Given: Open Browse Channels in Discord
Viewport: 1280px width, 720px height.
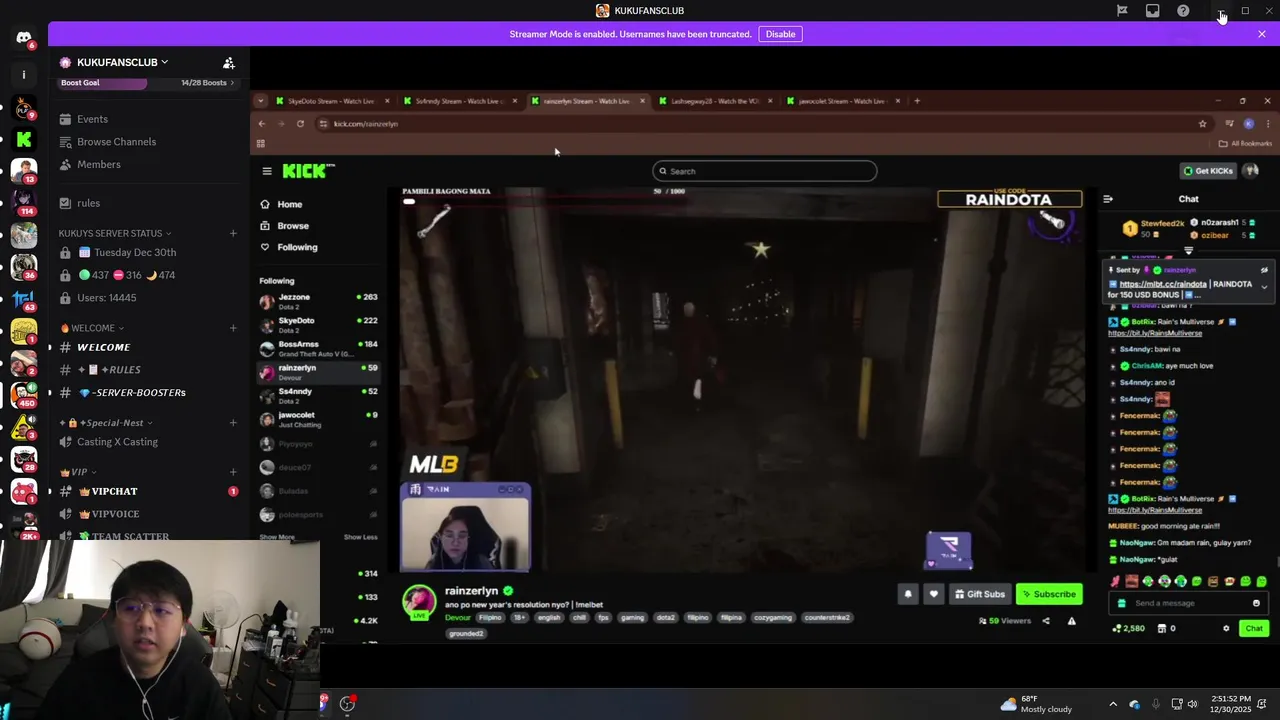Looking at the screenshot, I should [x=116, y=142].
